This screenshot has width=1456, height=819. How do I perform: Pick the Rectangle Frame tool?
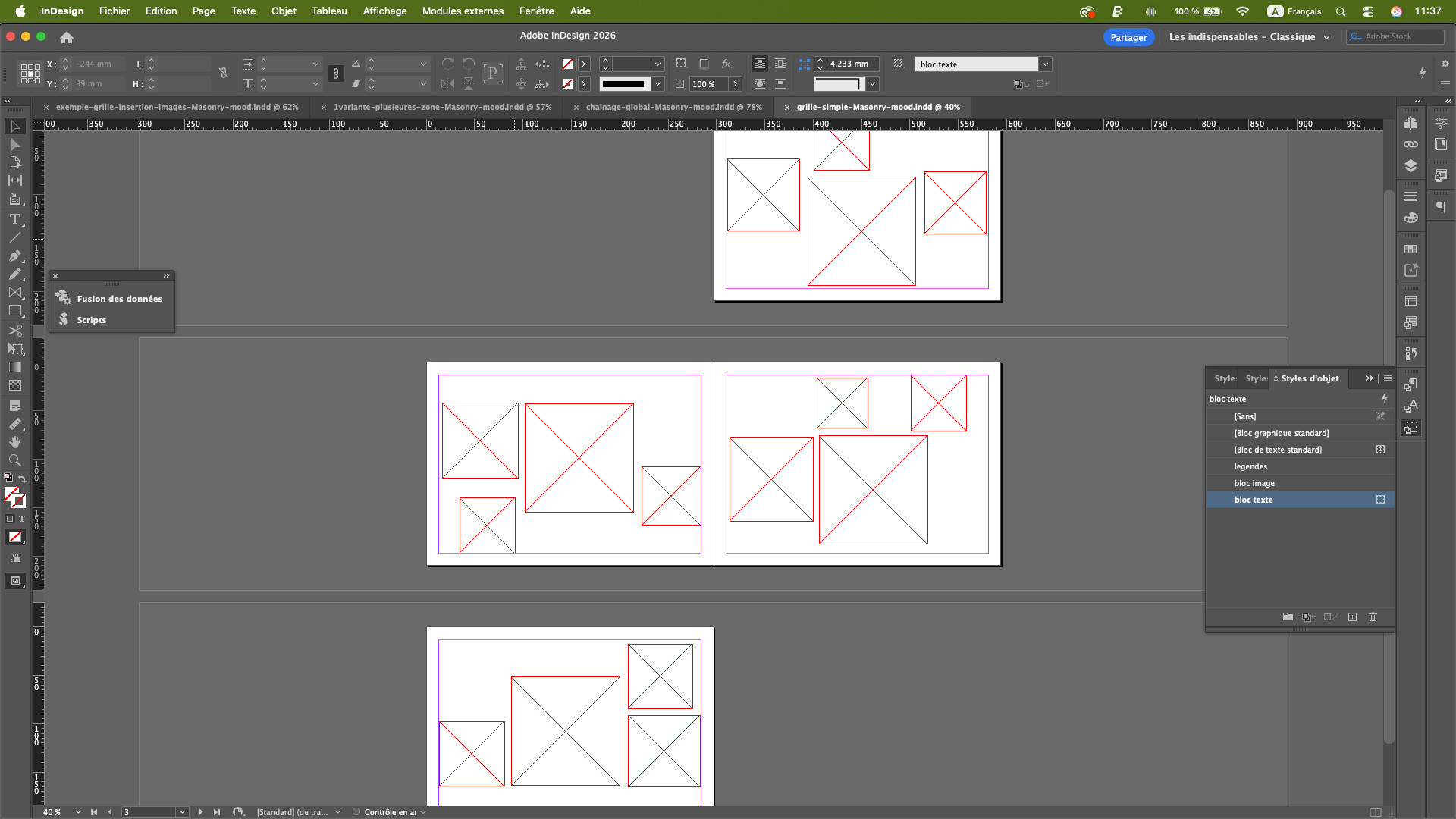coord(14,292)
